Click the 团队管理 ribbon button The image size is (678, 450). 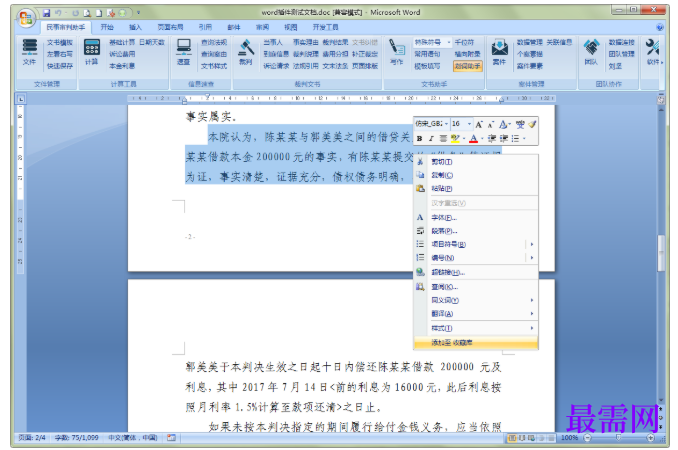point(621,54)
